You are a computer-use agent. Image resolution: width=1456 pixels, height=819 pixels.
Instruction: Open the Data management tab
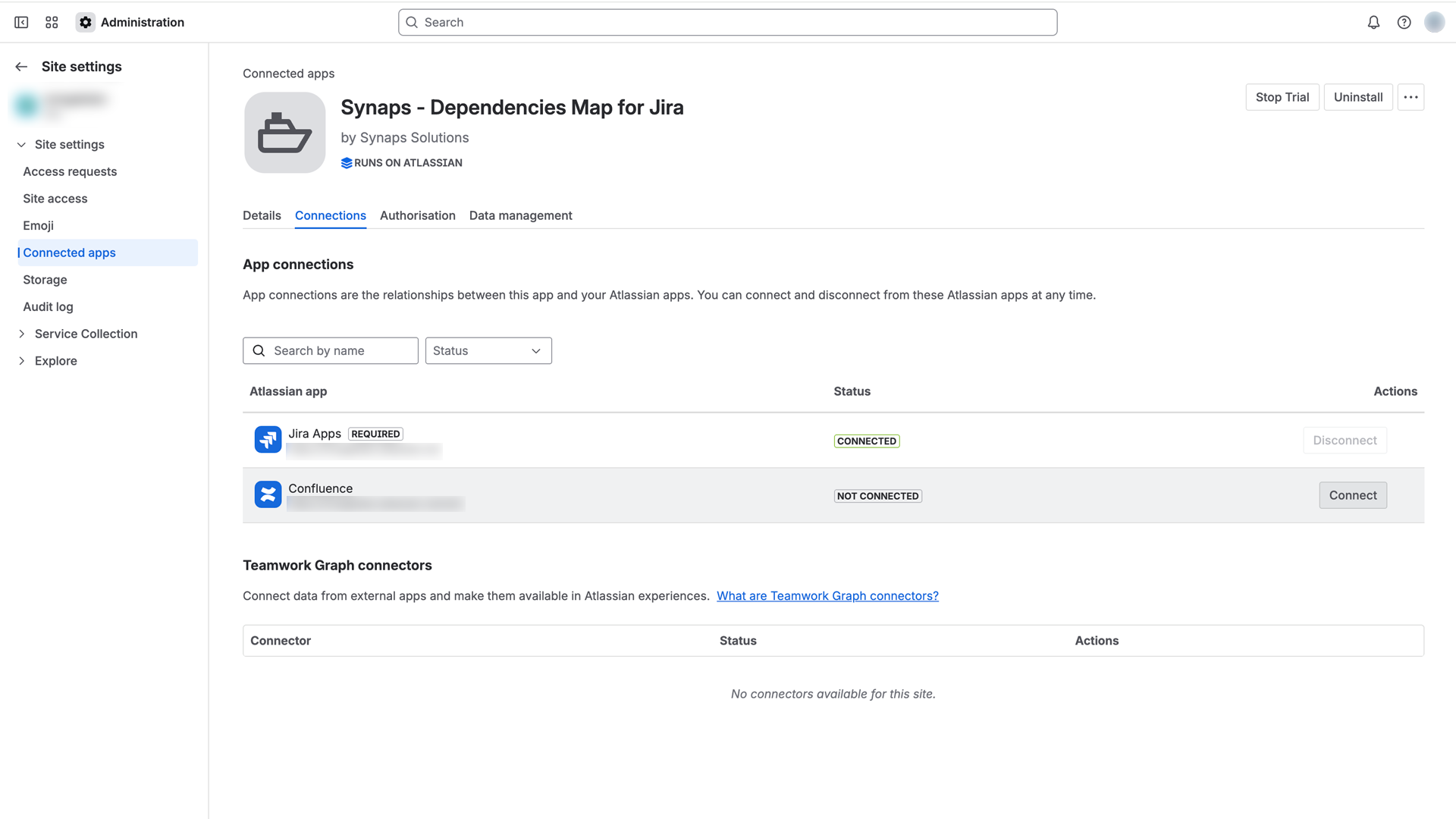click(x=521, y=215)
